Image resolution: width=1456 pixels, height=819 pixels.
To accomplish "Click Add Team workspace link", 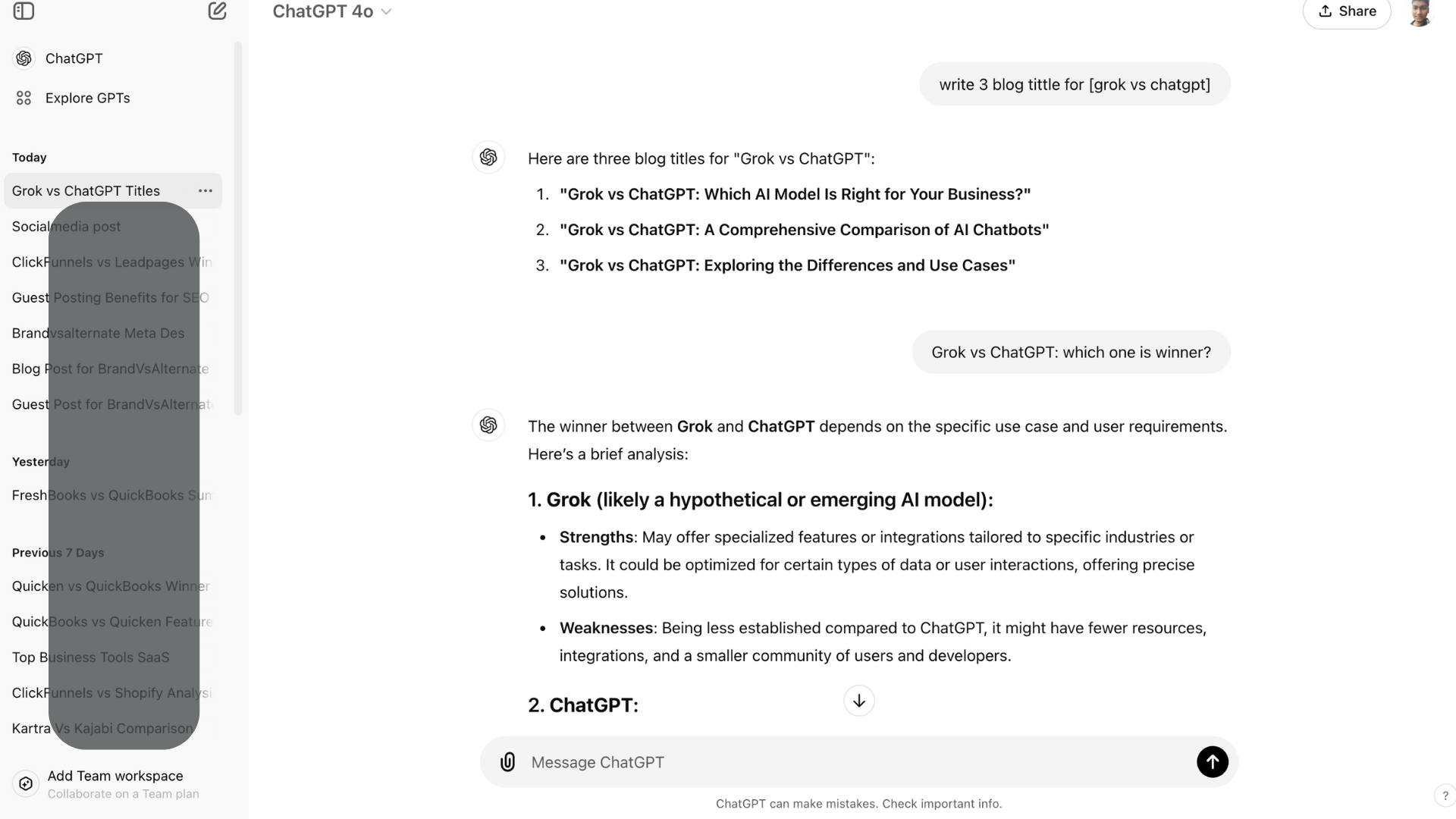I will [115, 775].
